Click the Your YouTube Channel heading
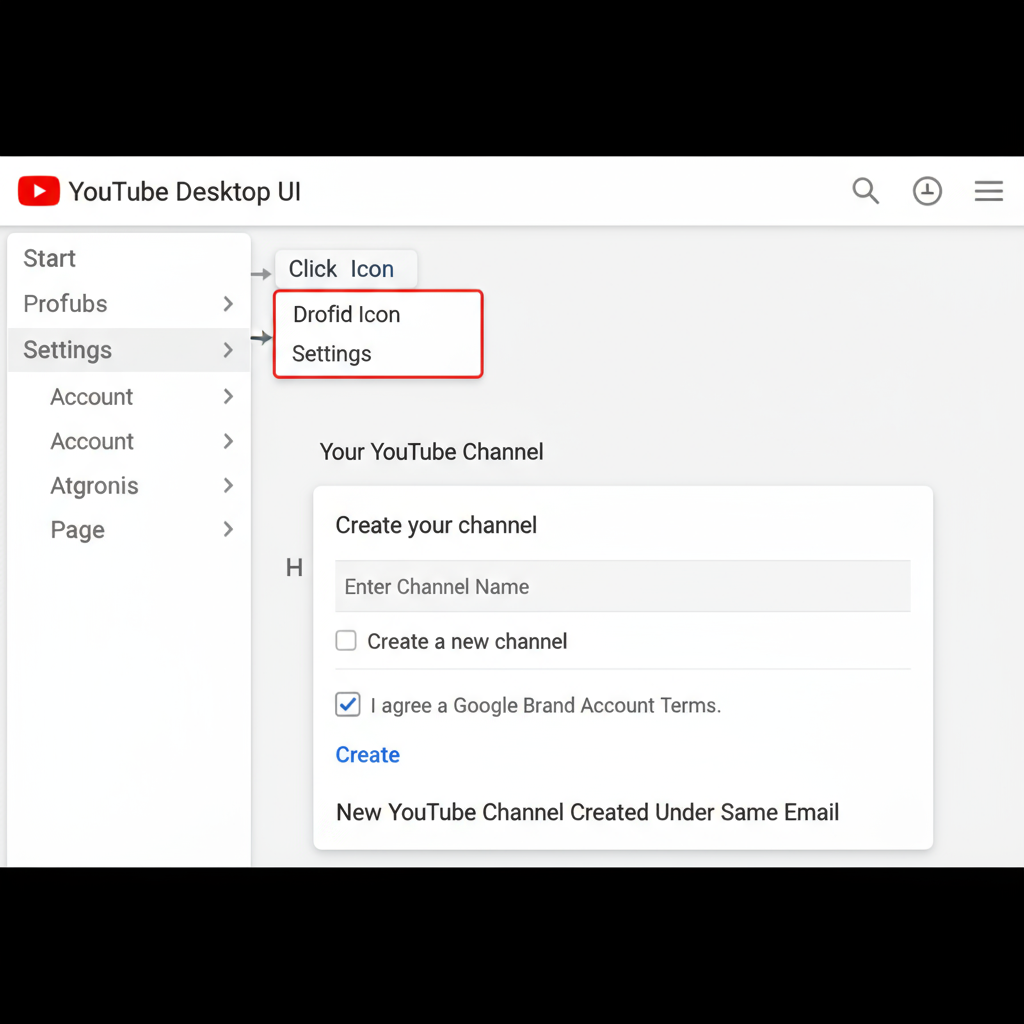 click(431, 452)
